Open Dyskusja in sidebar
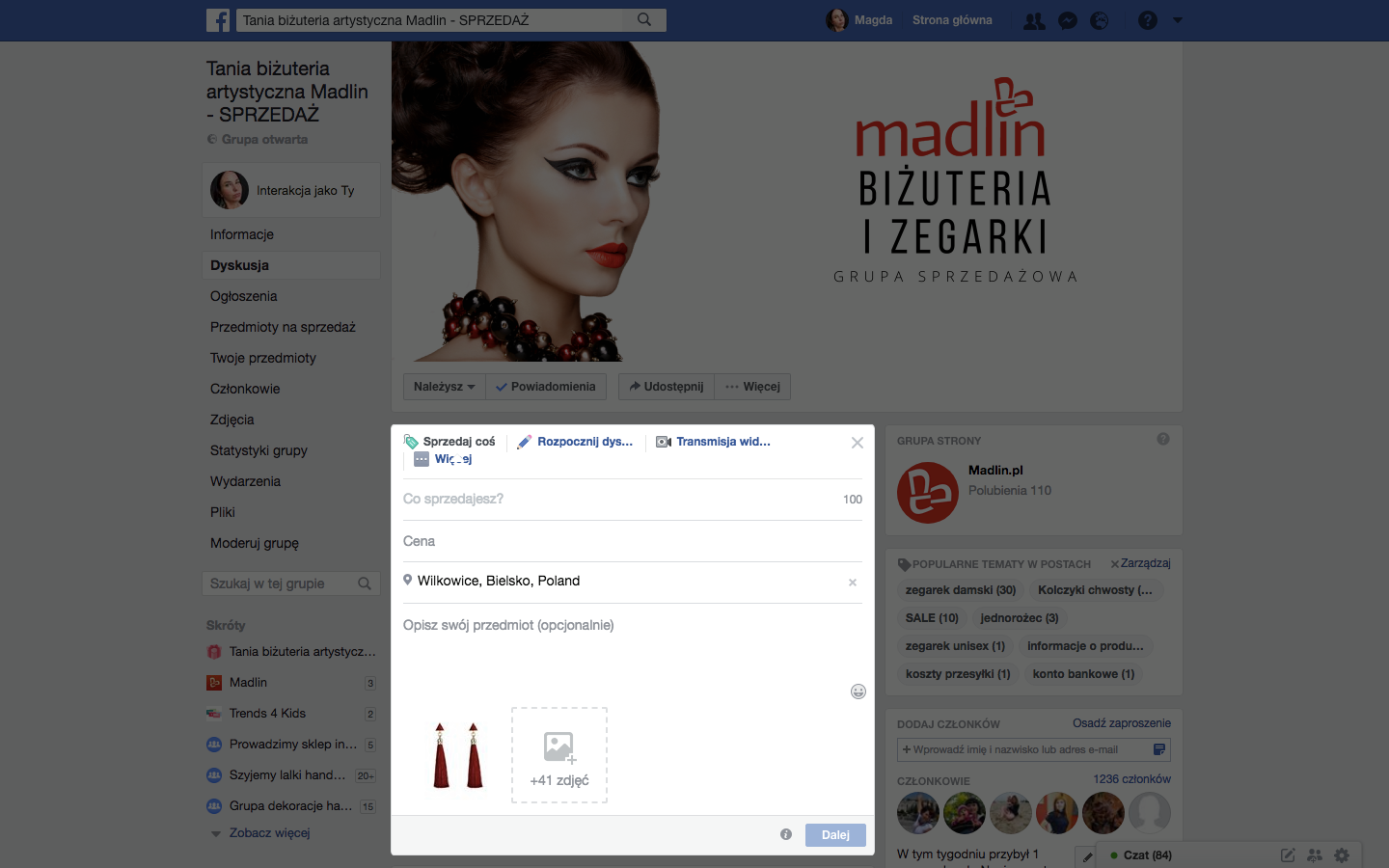 tap(240, 265)
